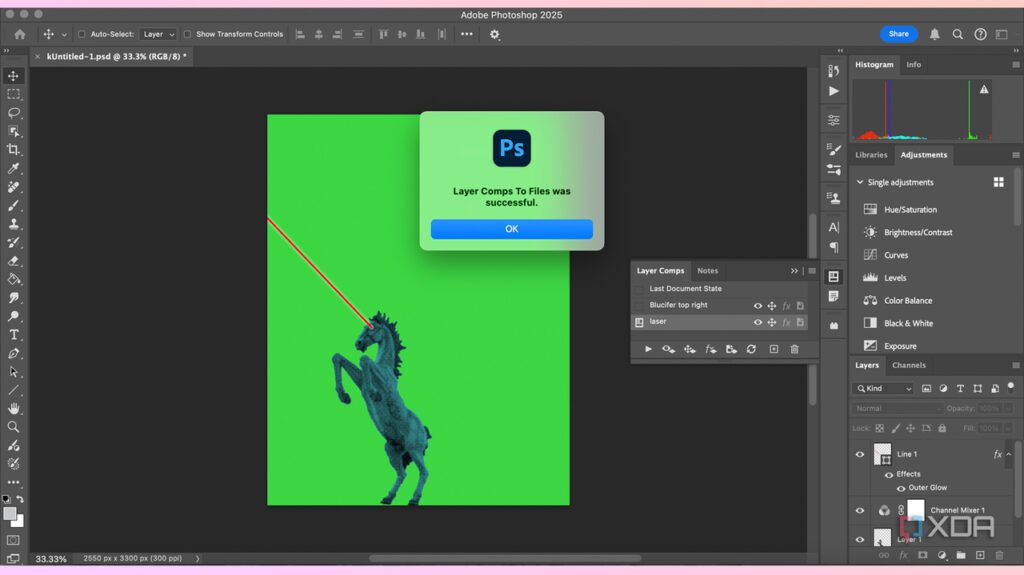Viewport: 1024px width, 575px height.
Task: Select the kUntitled-1.psd document tab
Action: coord(116,57)
